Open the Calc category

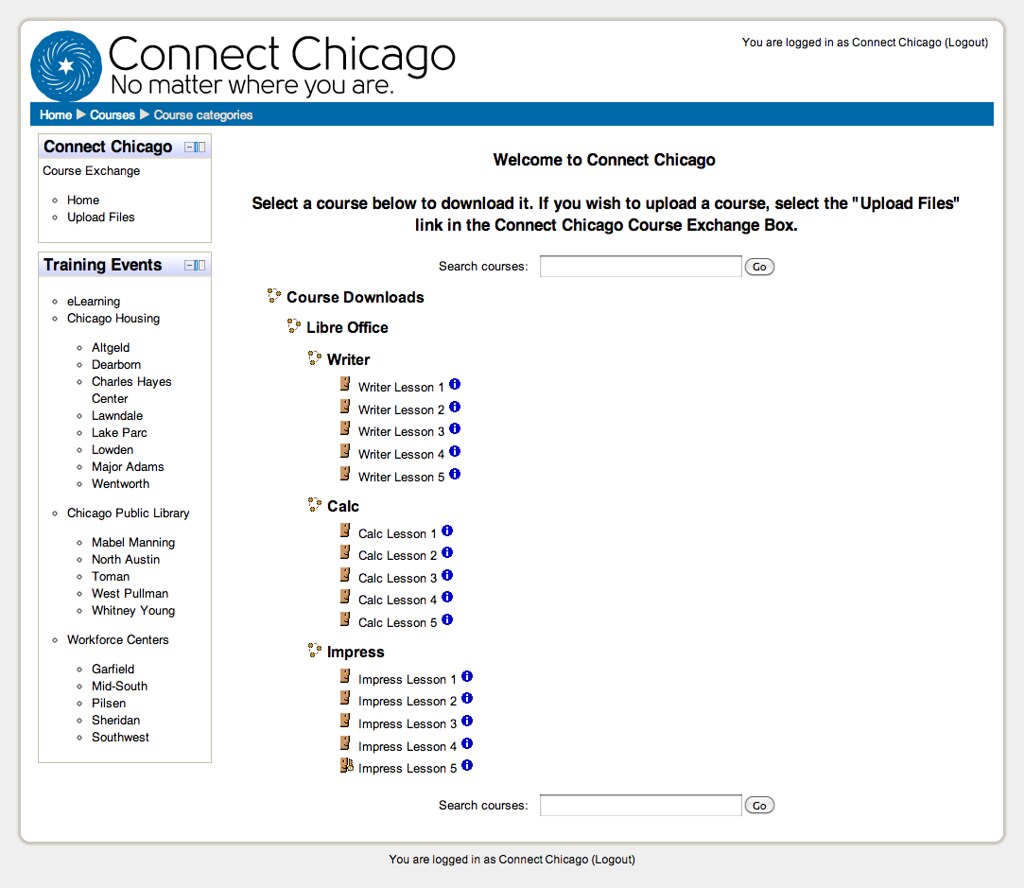click(x=343, y=507)
